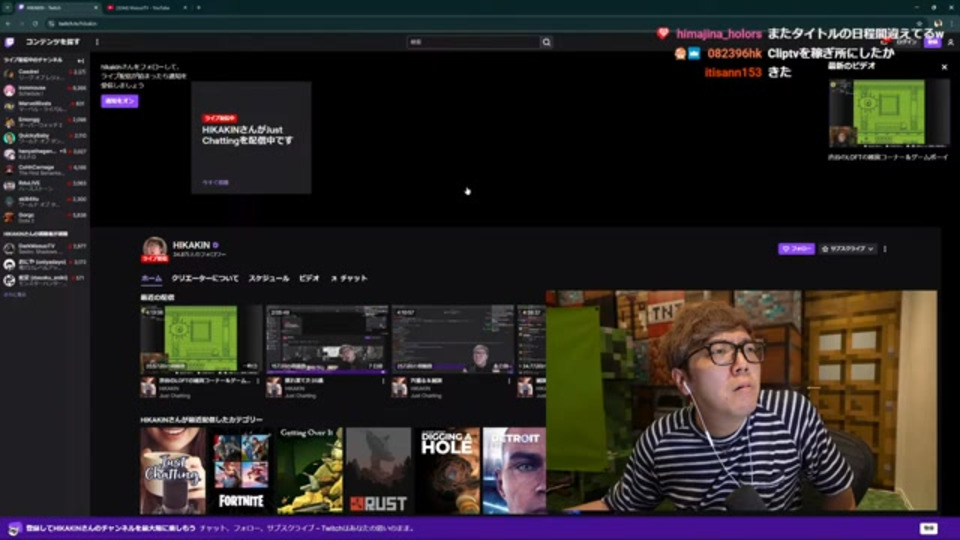
Task: Open RduLIVE channel in sidebar
Action: click(45, 186)
